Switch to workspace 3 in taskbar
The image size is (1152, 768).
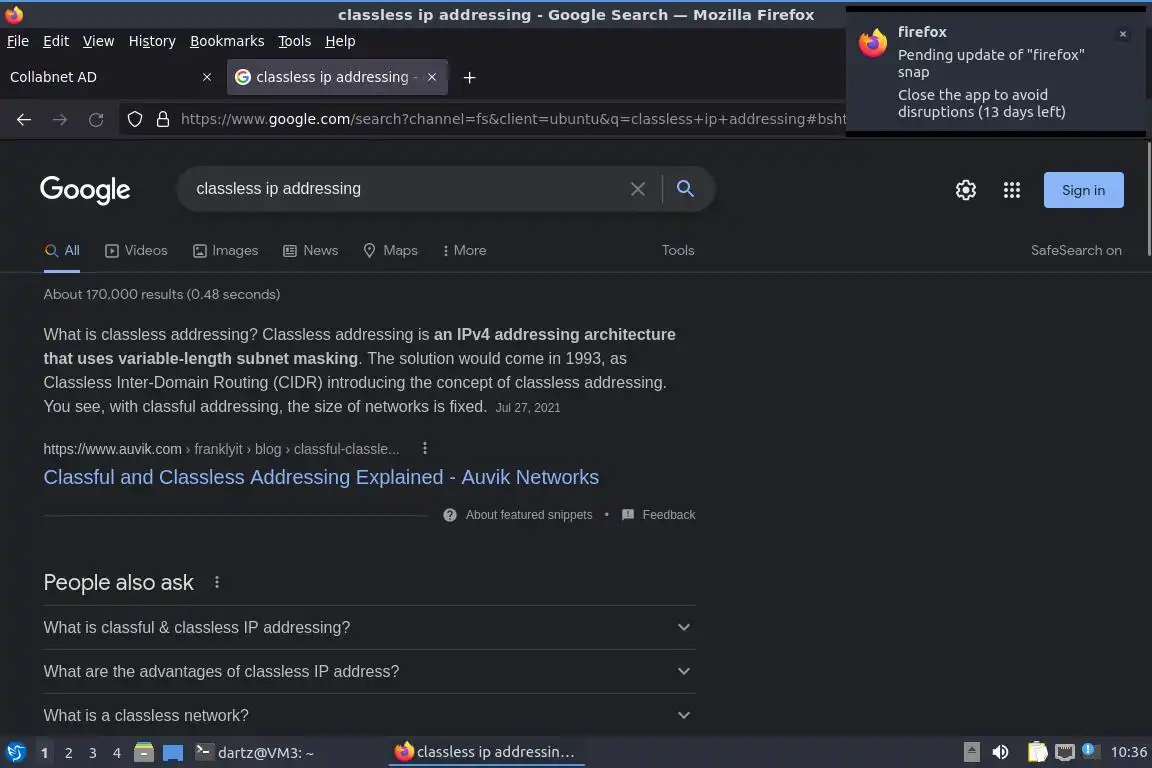click(93, 753)
